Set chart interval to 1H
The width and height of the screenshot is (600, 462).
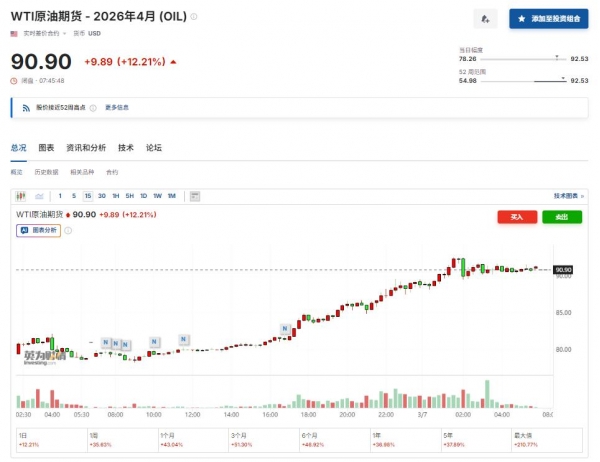(116, 196)
